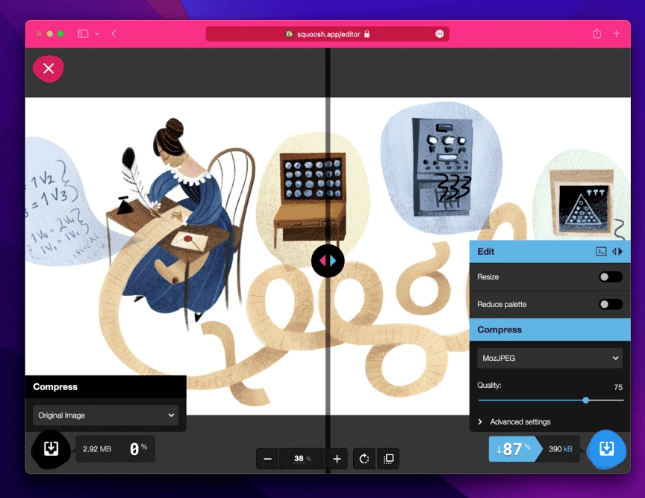Viewport: 645px width, 498px height.
Task: Open the MozJPEG codec dropdown
Action: [x=550, y=357]
